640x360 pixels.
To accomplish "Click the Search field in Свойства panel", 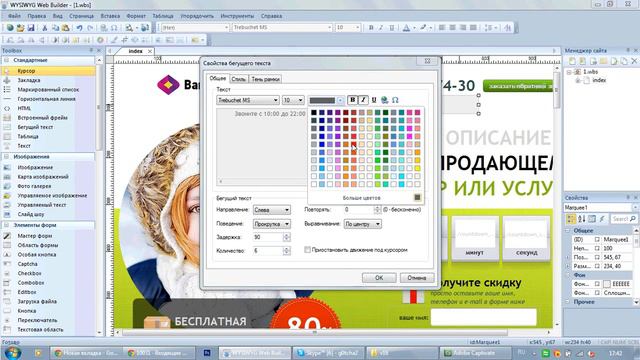I will [624, 219].
